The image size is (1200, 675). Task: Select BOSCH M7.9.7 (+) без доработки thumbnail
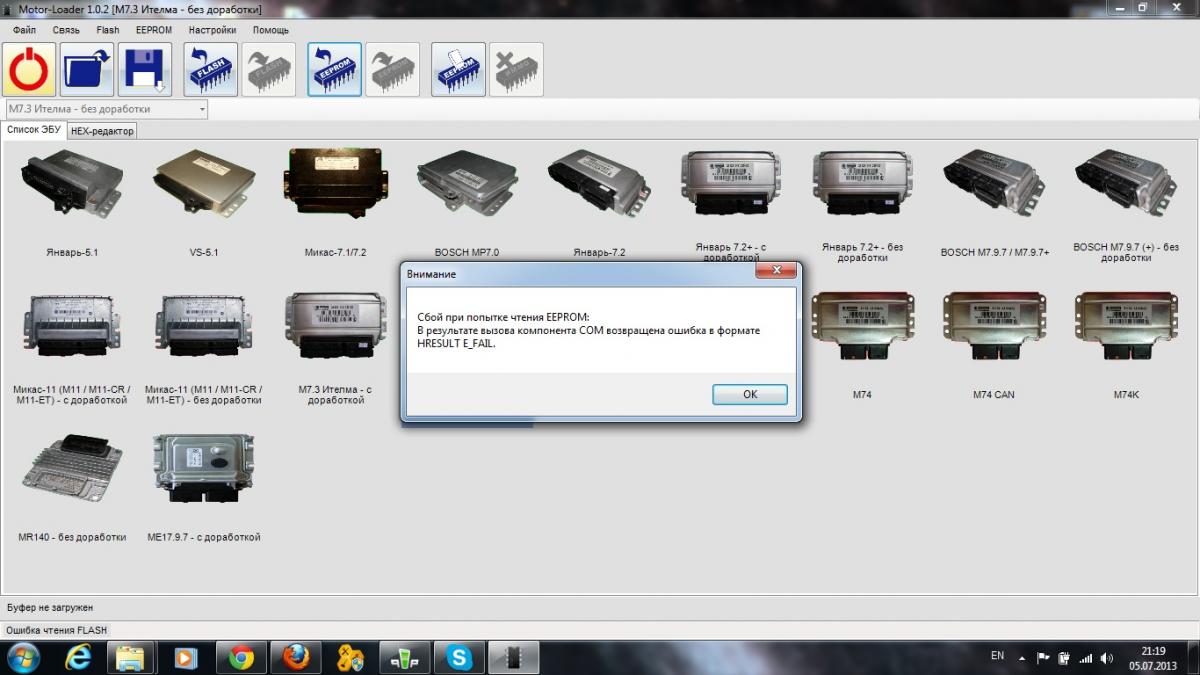[1126, 183]
